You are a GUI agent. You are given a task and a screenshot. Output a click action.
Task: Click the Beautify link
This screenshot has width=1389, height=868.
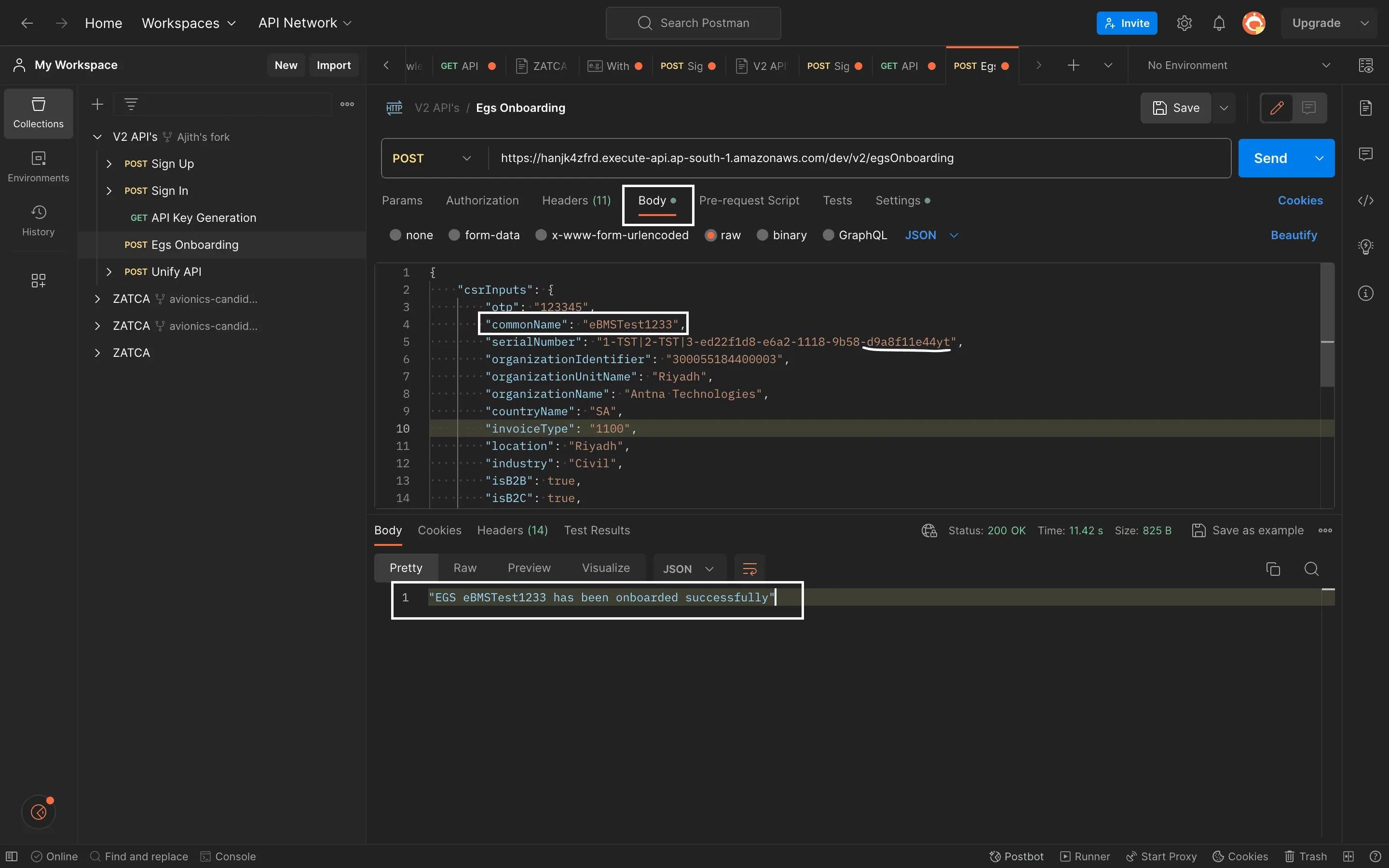pyautogui.click(x=1293, y=235)
